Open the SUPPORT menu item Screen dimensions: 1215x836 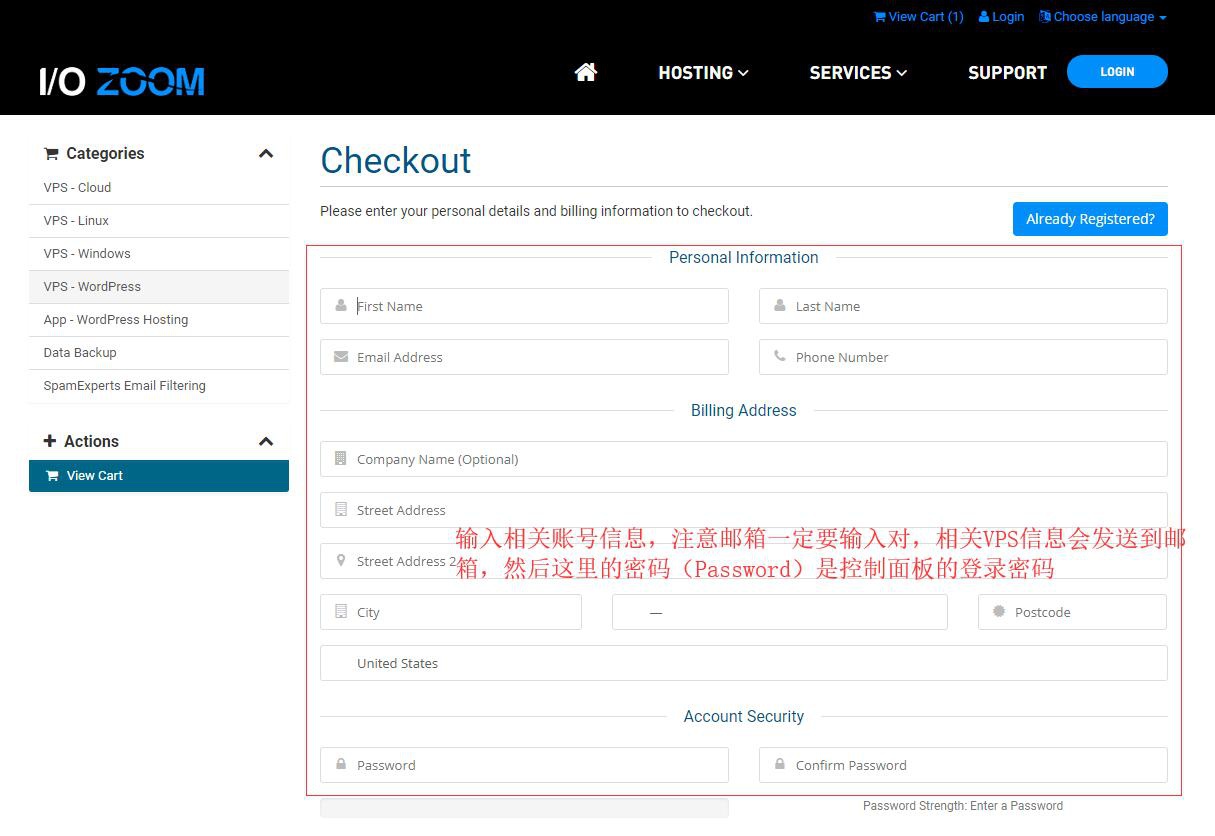[x=1007, y=72]
